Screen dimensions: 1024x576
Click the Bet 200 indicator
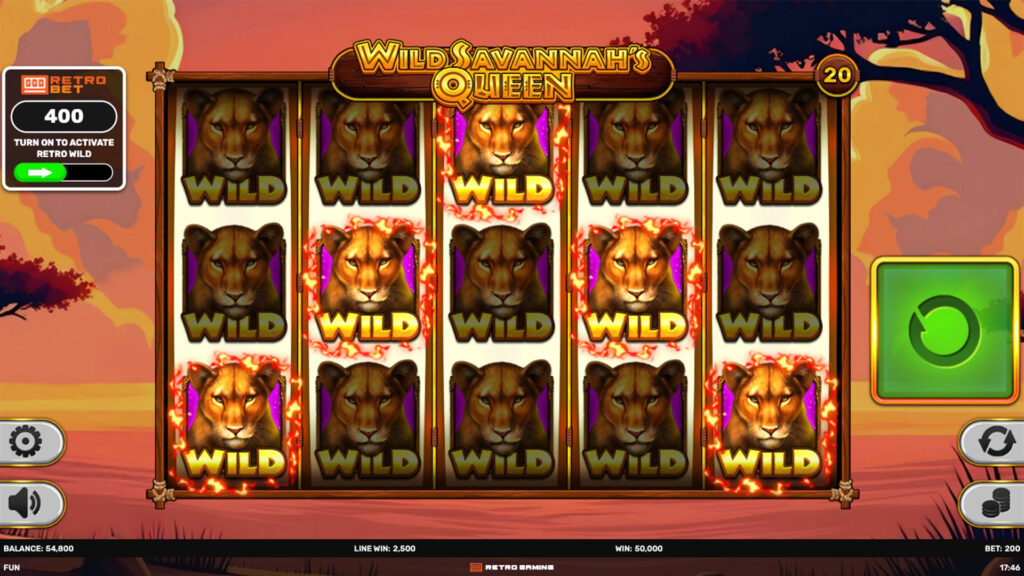1002,549
